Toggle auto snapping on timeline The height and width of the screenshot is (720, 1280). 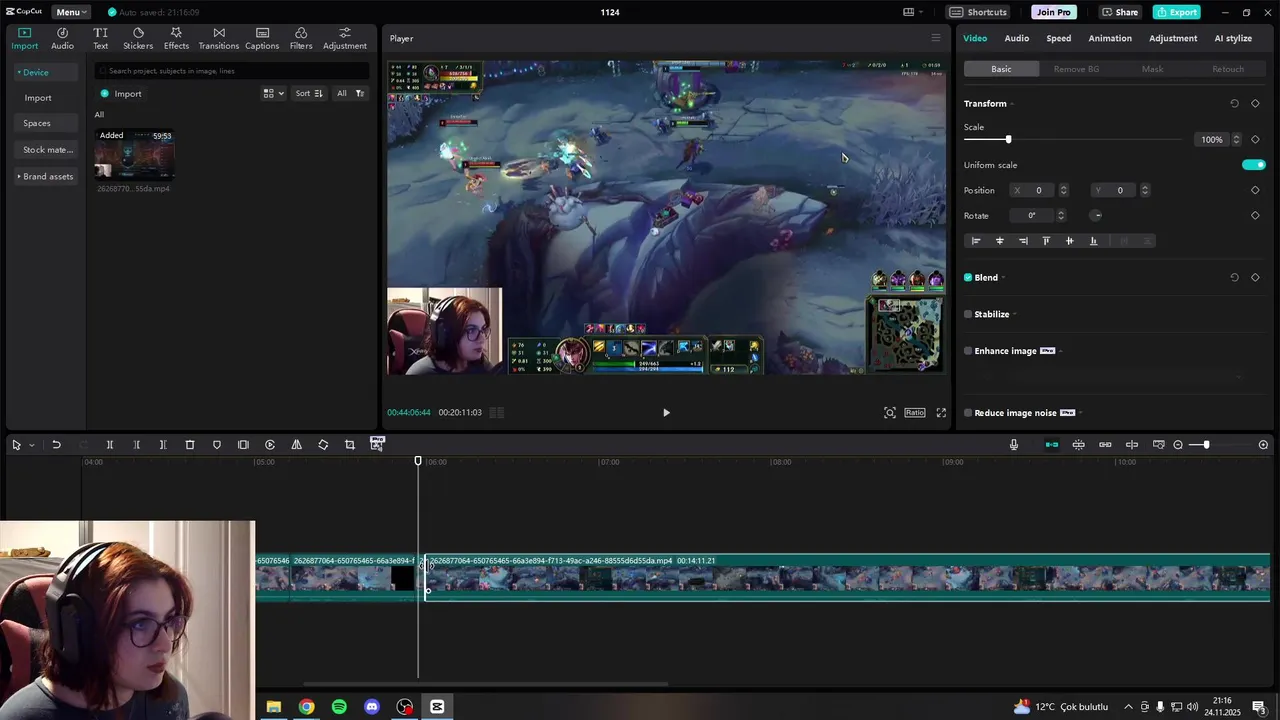(1079, 445)
